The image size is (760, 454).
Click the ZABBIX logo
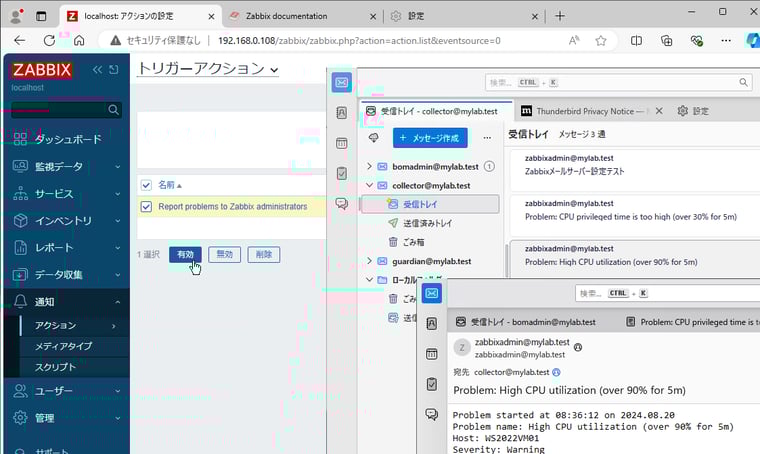click(42, 70)
